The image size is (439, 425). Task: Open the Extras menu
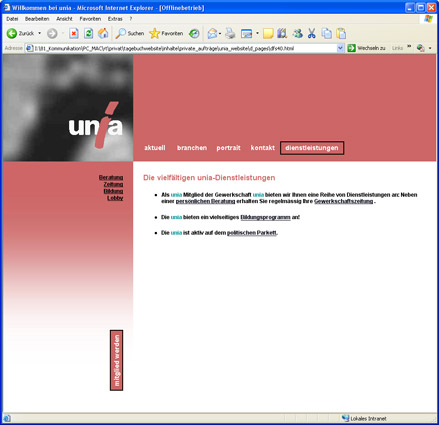(x=115, y=19)
